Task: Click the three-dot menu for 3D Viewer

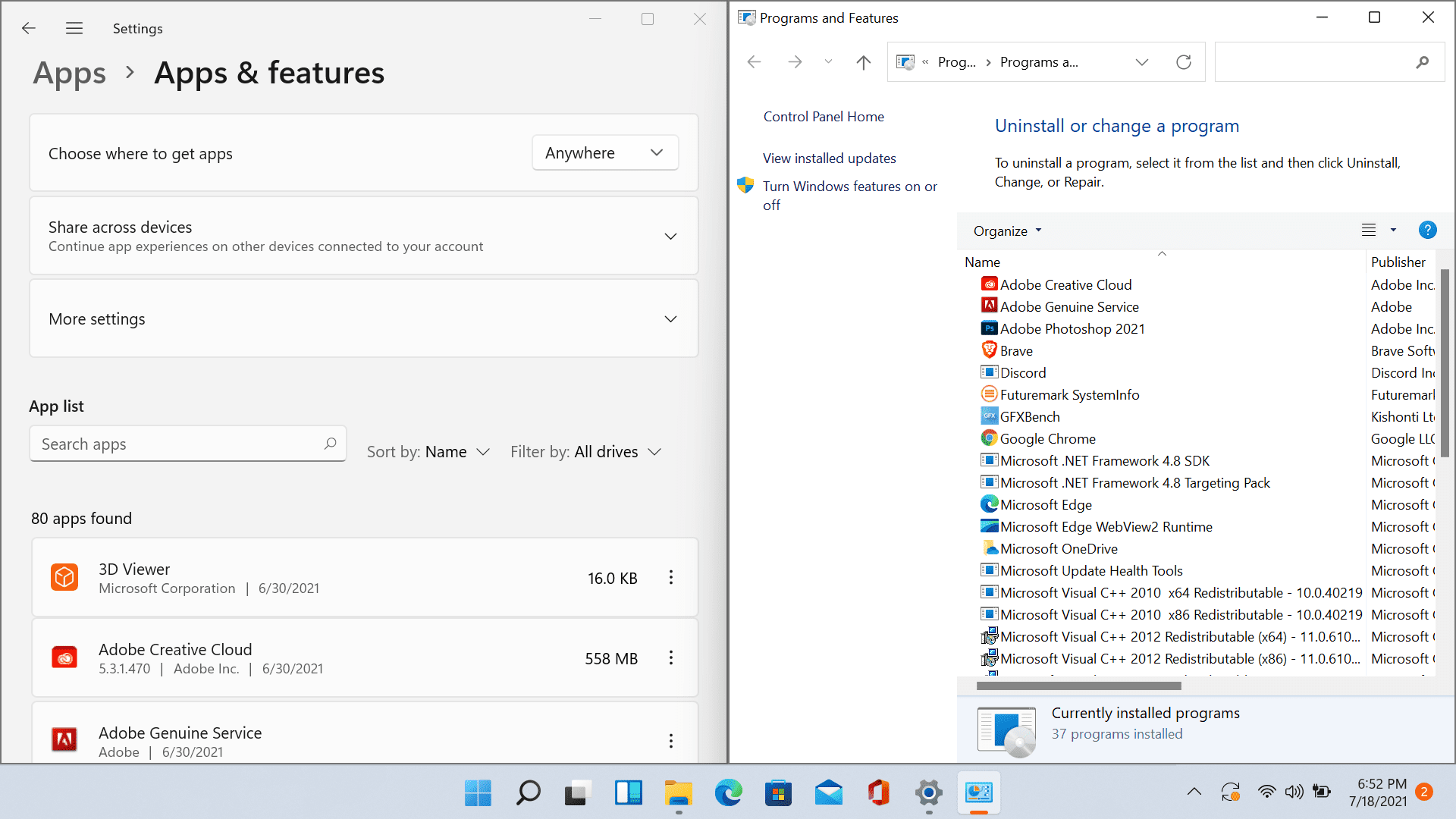Action: click(x=670, y=578)
